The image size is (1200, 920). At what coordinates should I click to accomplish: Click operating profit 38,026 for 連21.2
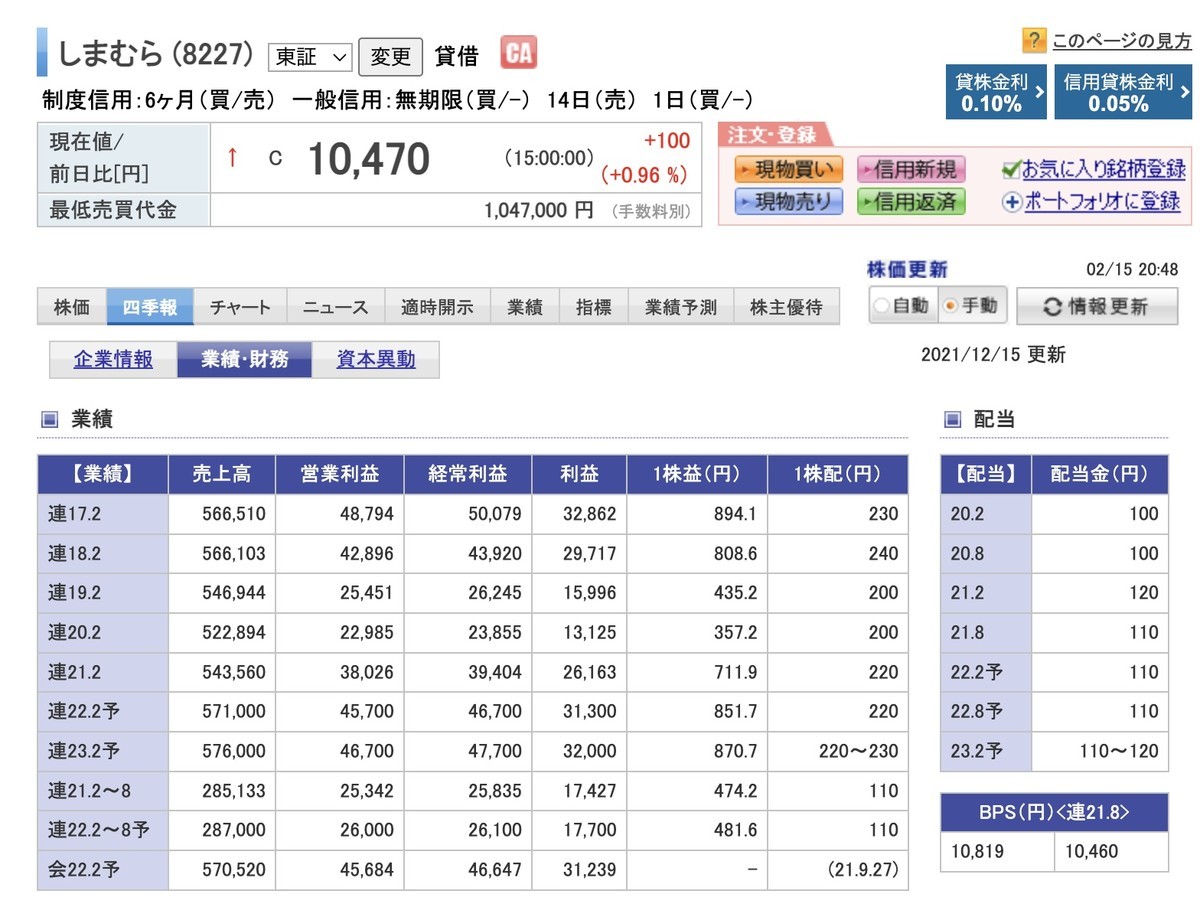pyautogui.click(x=367, y=672)
